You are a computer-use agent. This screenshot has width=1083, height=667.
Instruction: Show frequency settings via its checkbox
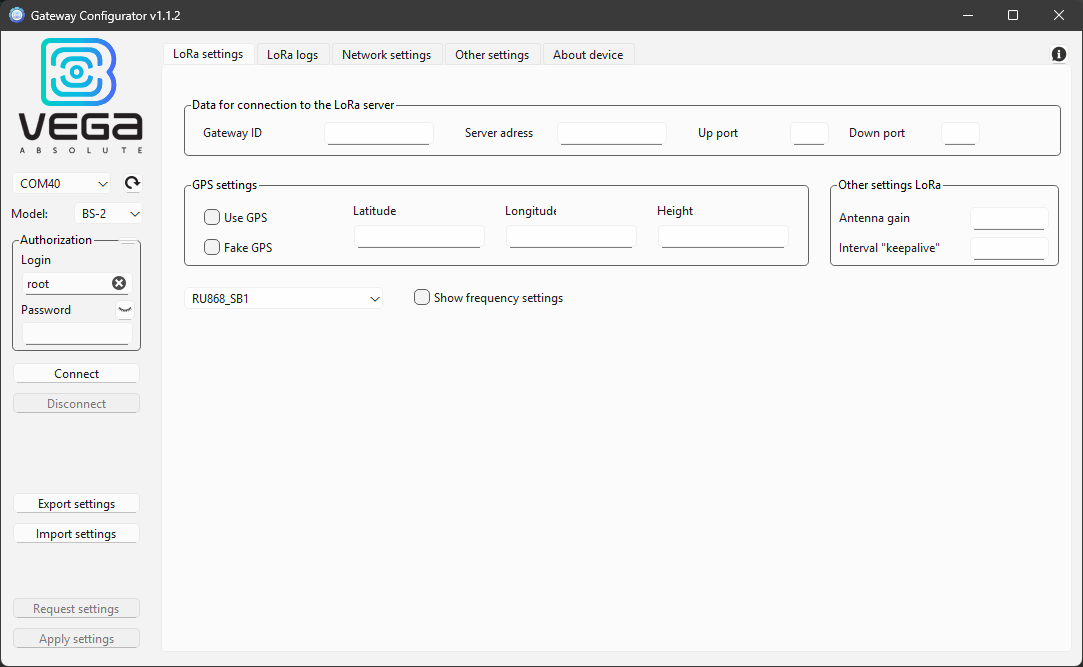click(421, 297)
